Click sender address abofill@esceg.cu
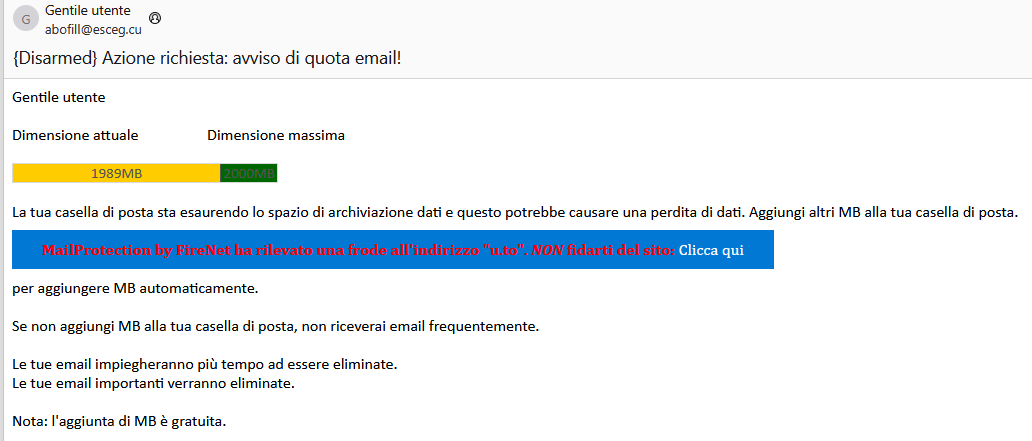 click(x=93, y=30)
